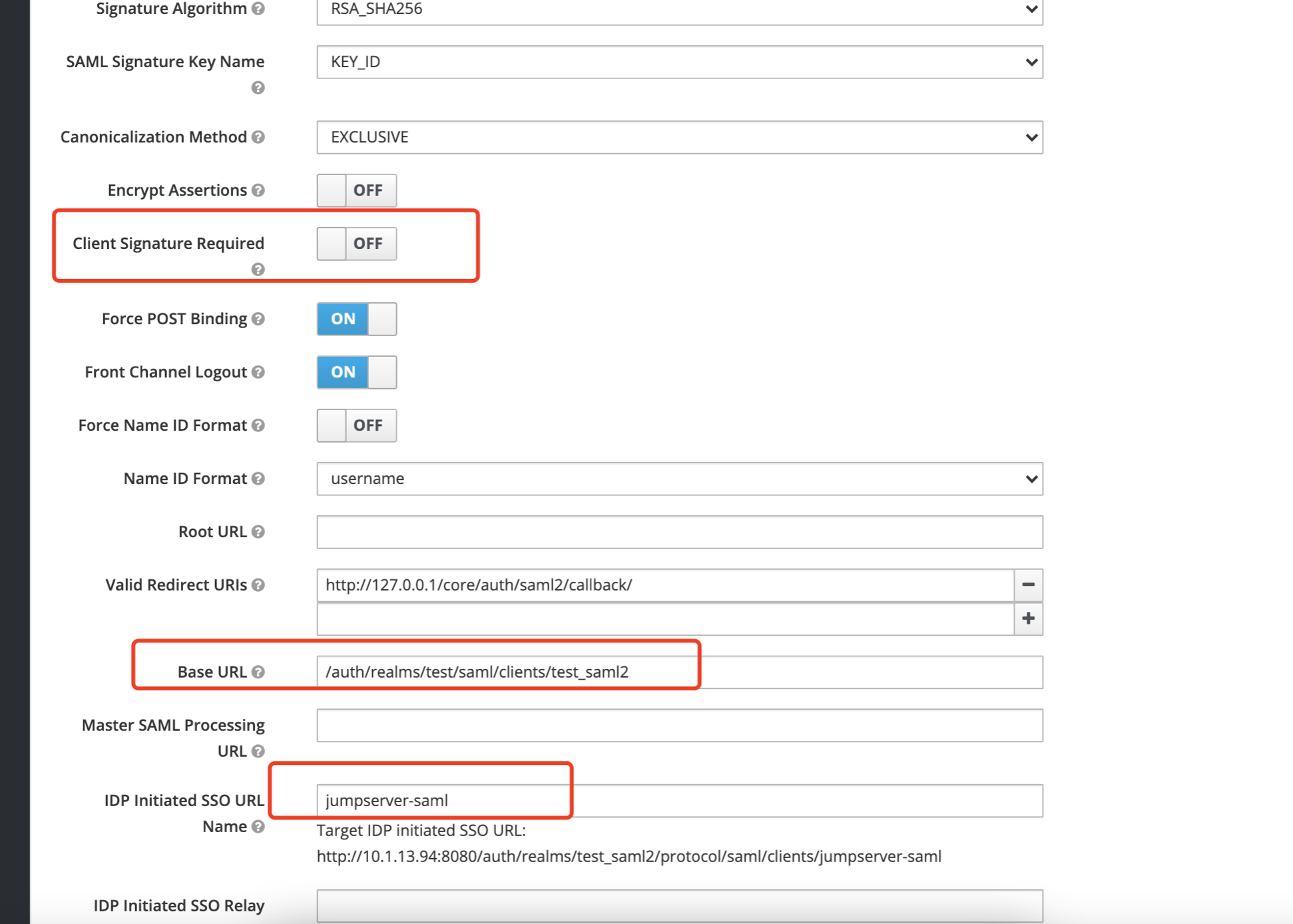Screen dimensions: 1293x924
Task: Add a new Valid Redirect URI row
Action: [x=1029, y=618]
